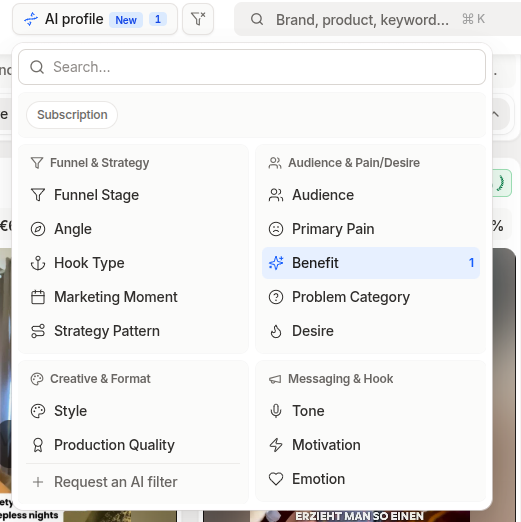Open Funnel Stage filter

(133, 195)
